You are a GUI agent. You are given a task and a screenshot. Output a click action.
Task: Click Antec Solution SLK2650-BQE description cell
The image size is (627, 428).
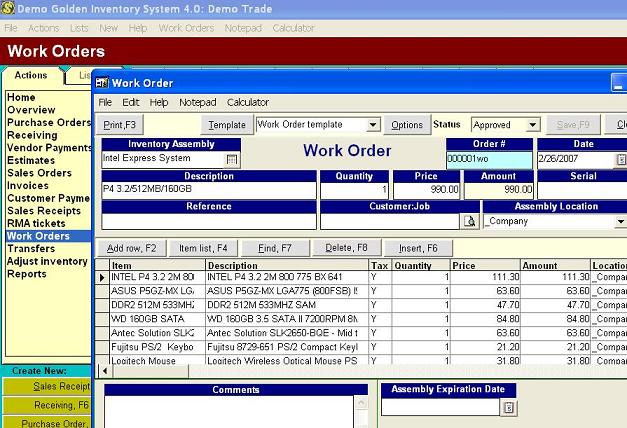(x=287, y=333)
